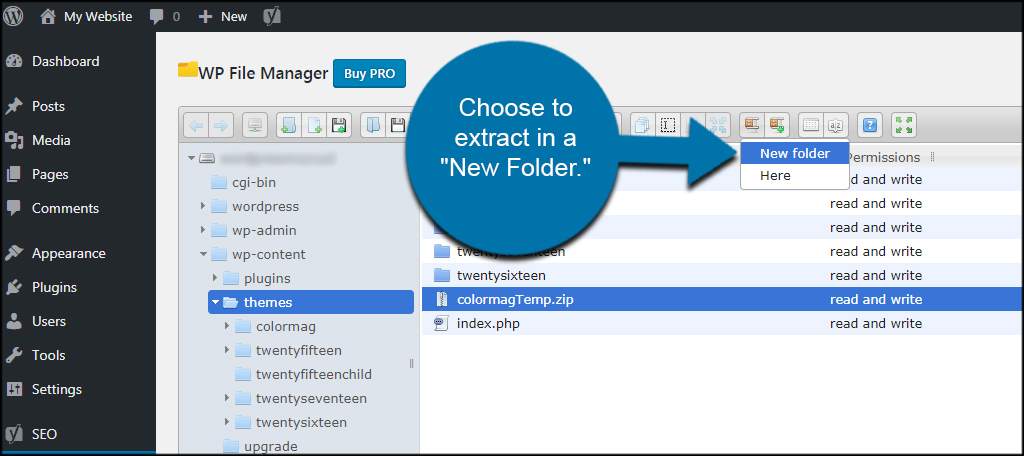Click the Forward arrow in file manager toolbar
This screenshot has width=1024, height=456.
[221, 125]
